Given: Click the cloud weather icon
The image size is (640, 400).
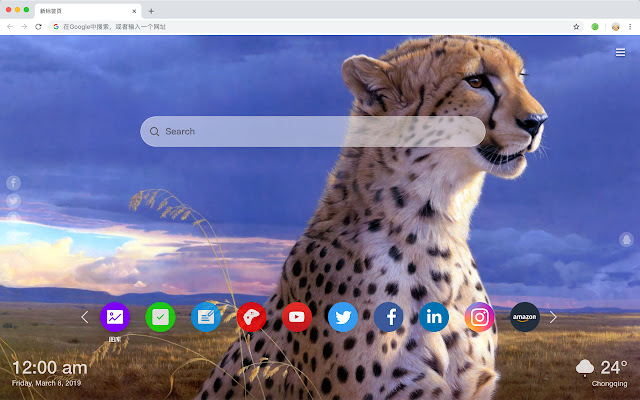Looking at the screenshot, I should point(585,368).
